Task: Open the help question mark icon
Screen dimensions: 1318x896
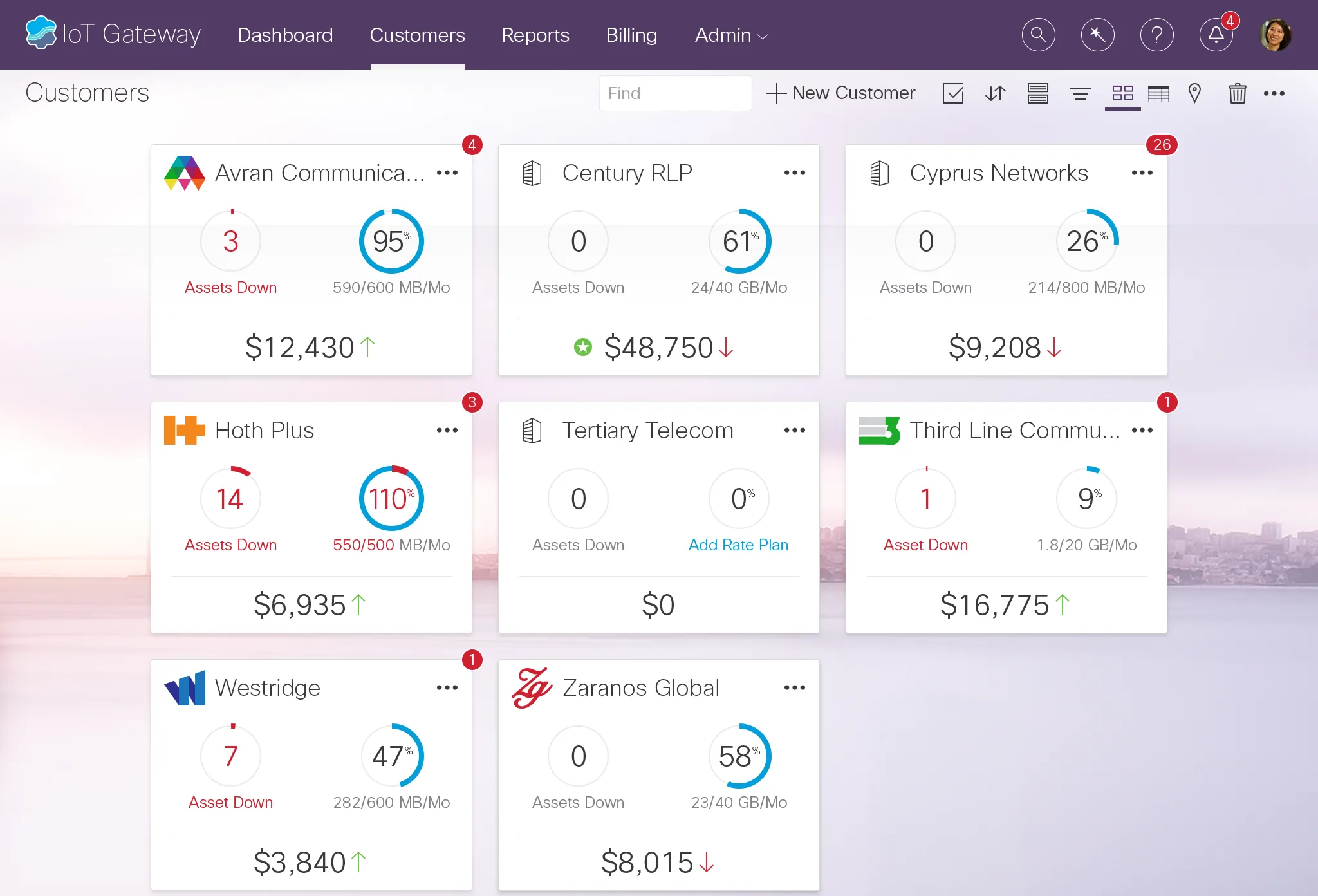Action: pos(1156,35)
